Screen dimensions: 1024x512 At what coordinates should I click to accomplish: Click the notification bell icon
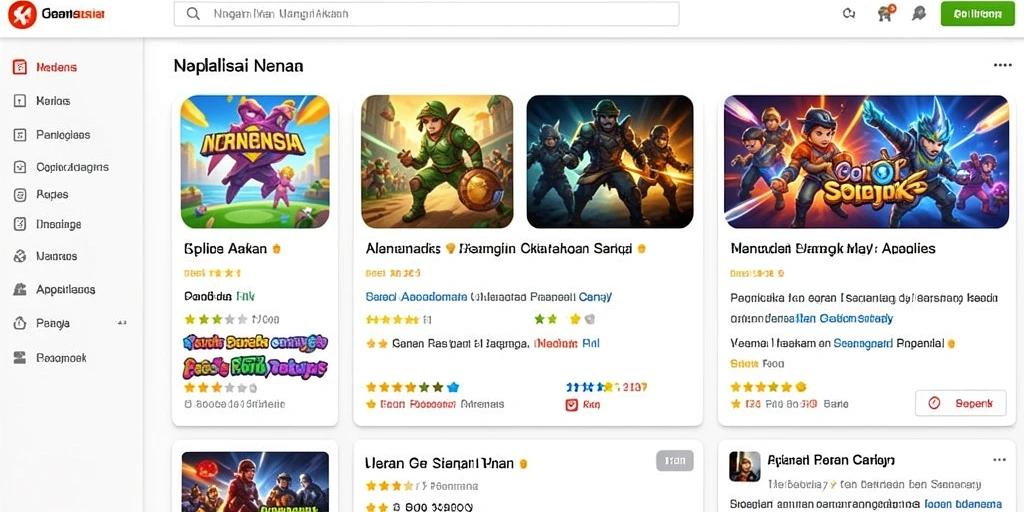(919, 14)
